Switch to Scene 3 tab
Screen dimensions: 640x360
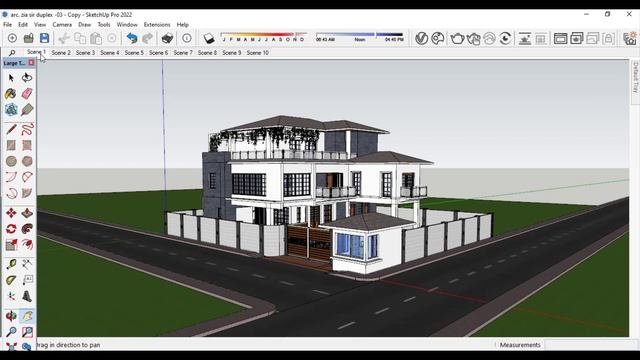point(85,53)
